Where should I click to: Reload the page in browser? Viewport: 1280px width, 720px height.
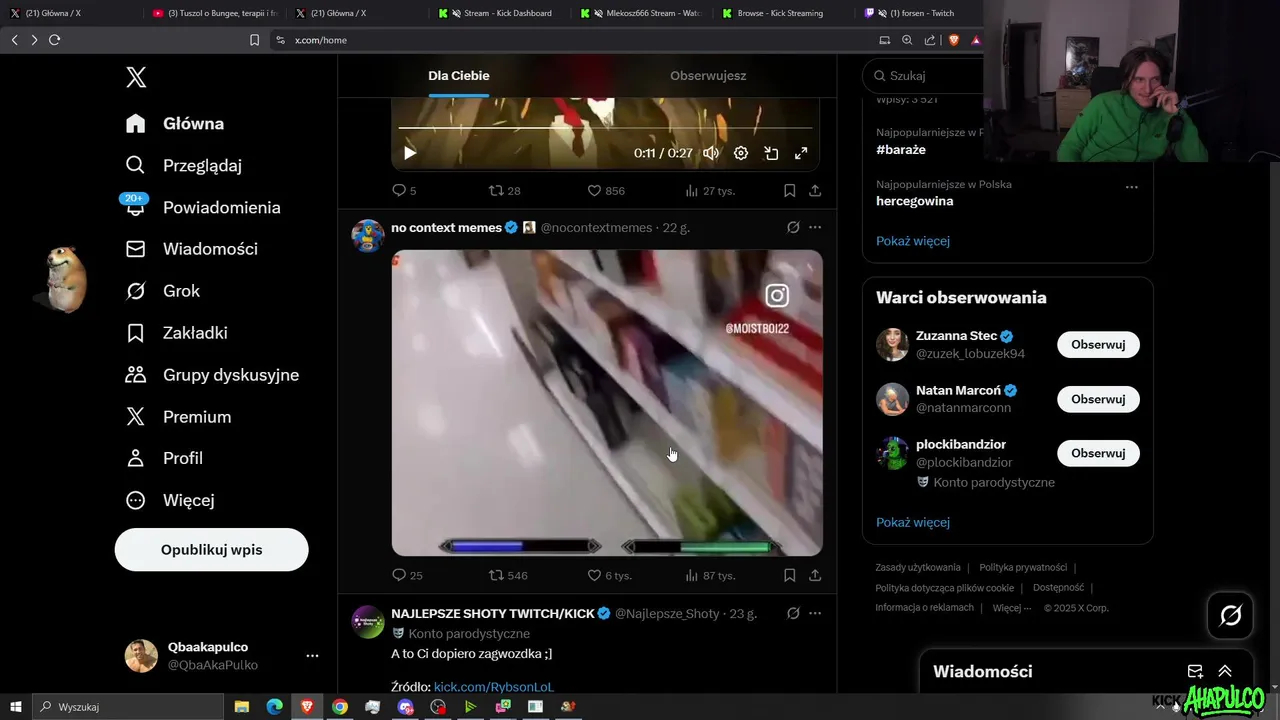55,40
